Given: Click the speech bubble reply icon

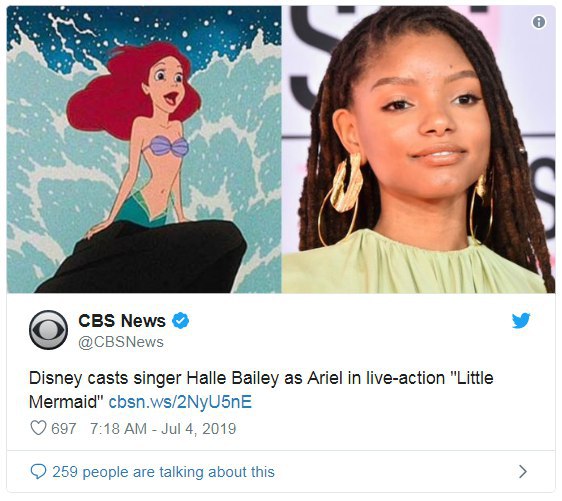Looking at the screenshot, I should click(38, 471).
